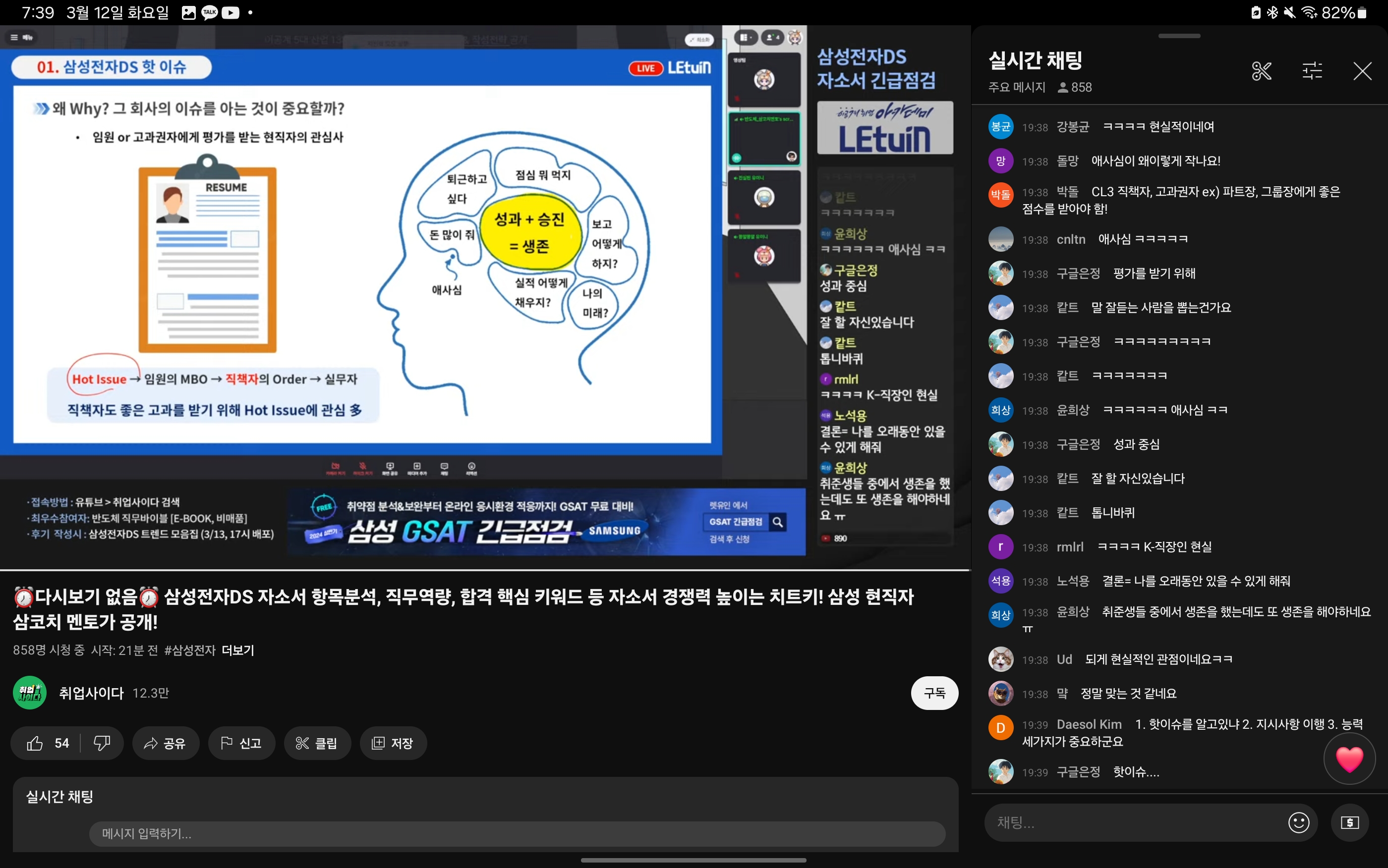Create a clip with 클립 button
1388x868 pixels.
(317, 744)
